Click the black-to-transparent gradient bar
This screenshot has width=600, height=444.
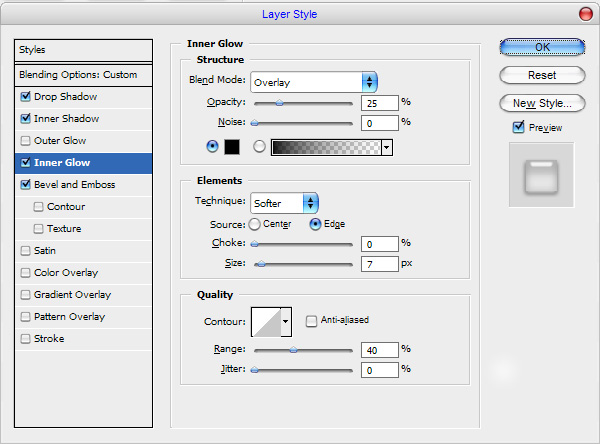[326, 147]
